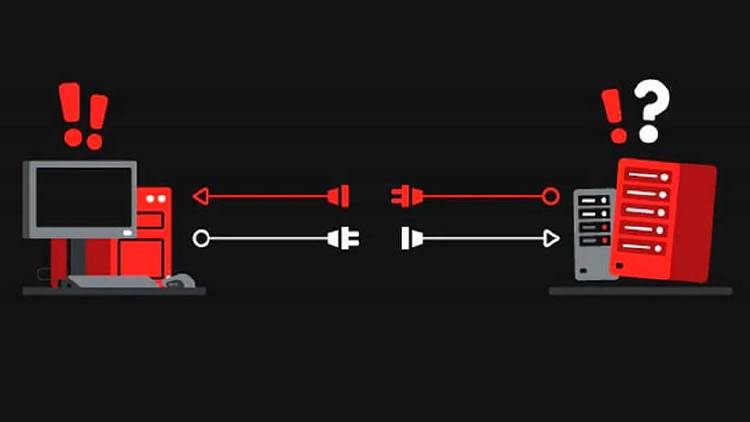Click the white right-pointing arrowhead
This screenshot has width=750, height=422.
(551, 238)
